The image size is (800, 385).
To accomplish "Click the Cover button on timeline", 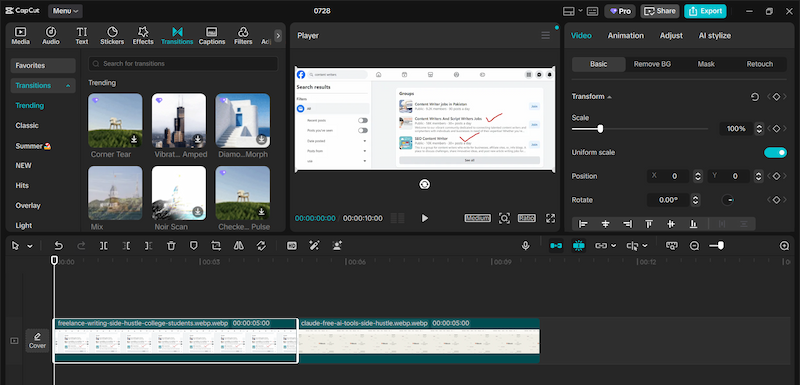I will point(37,341).
